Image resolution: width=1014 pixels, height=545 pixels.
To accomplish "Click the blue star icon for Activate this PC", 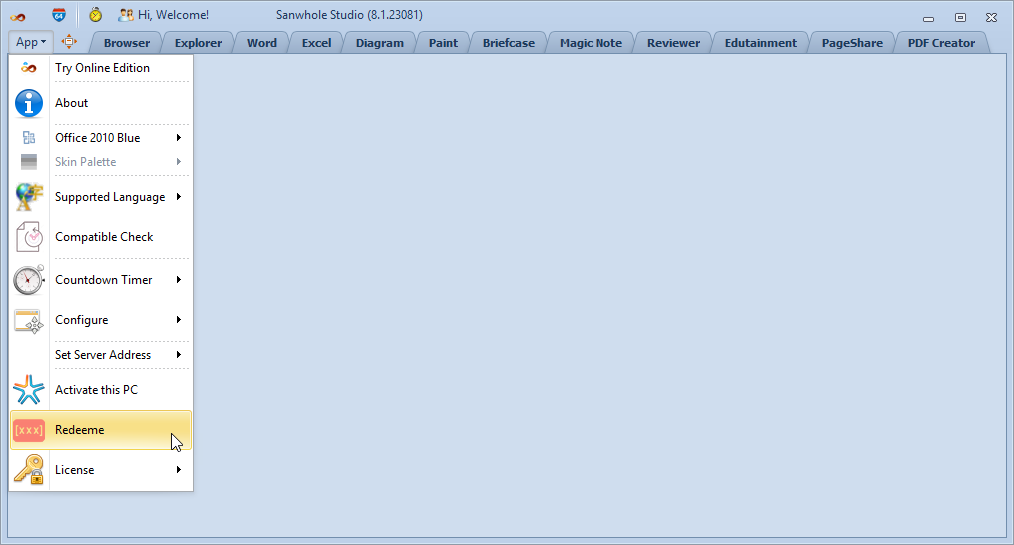I will (29, 390).
